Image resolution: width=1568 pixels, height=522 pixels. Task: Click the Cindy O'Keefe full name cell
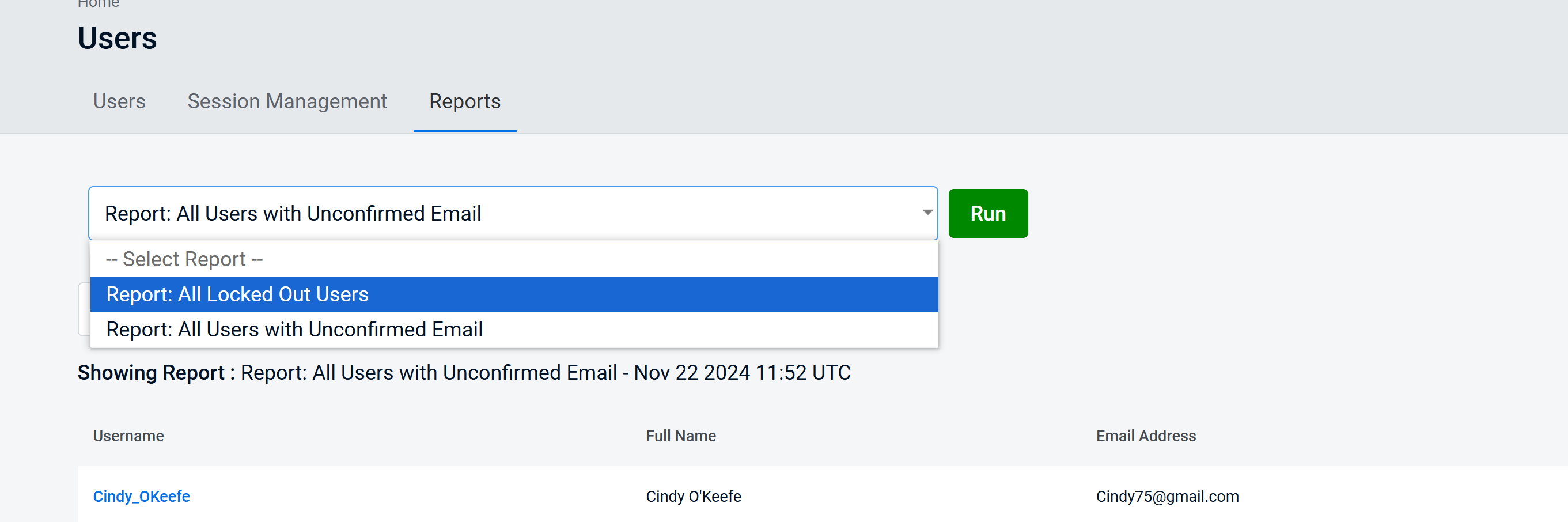pos(694,497)
